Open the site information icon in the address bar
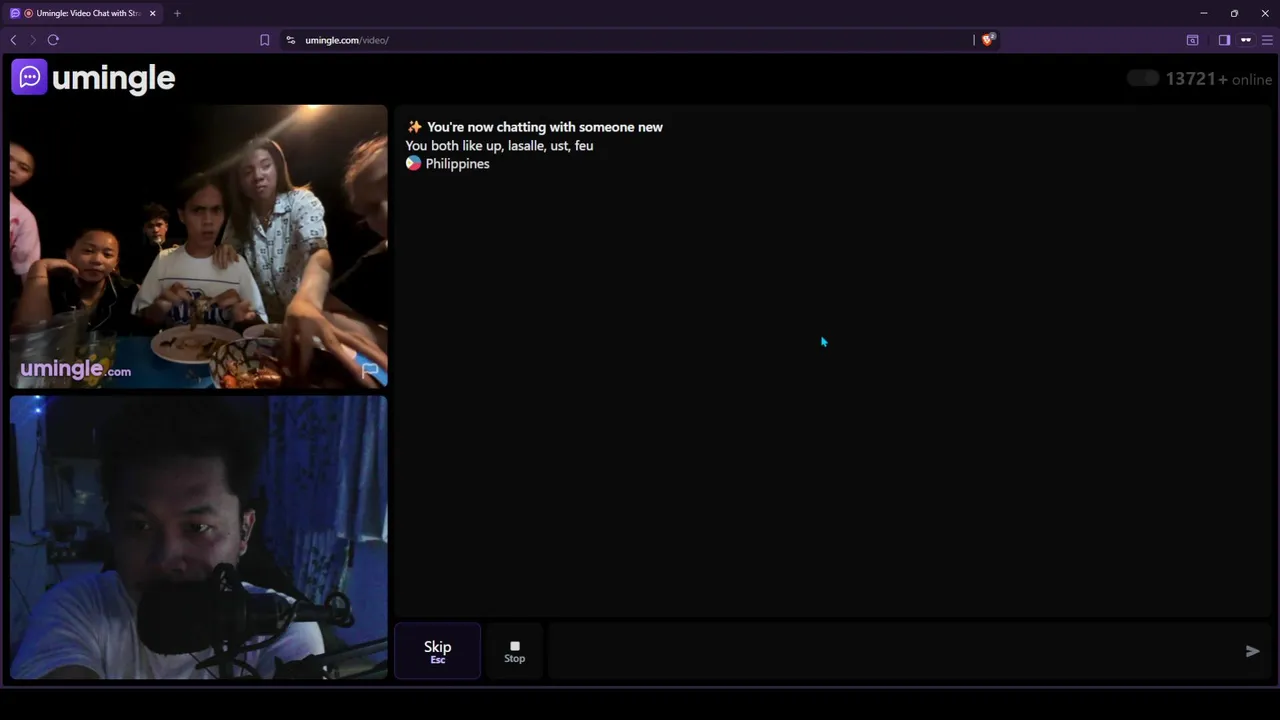Viewport: 1280px width, 720px height. click(290, 40)
